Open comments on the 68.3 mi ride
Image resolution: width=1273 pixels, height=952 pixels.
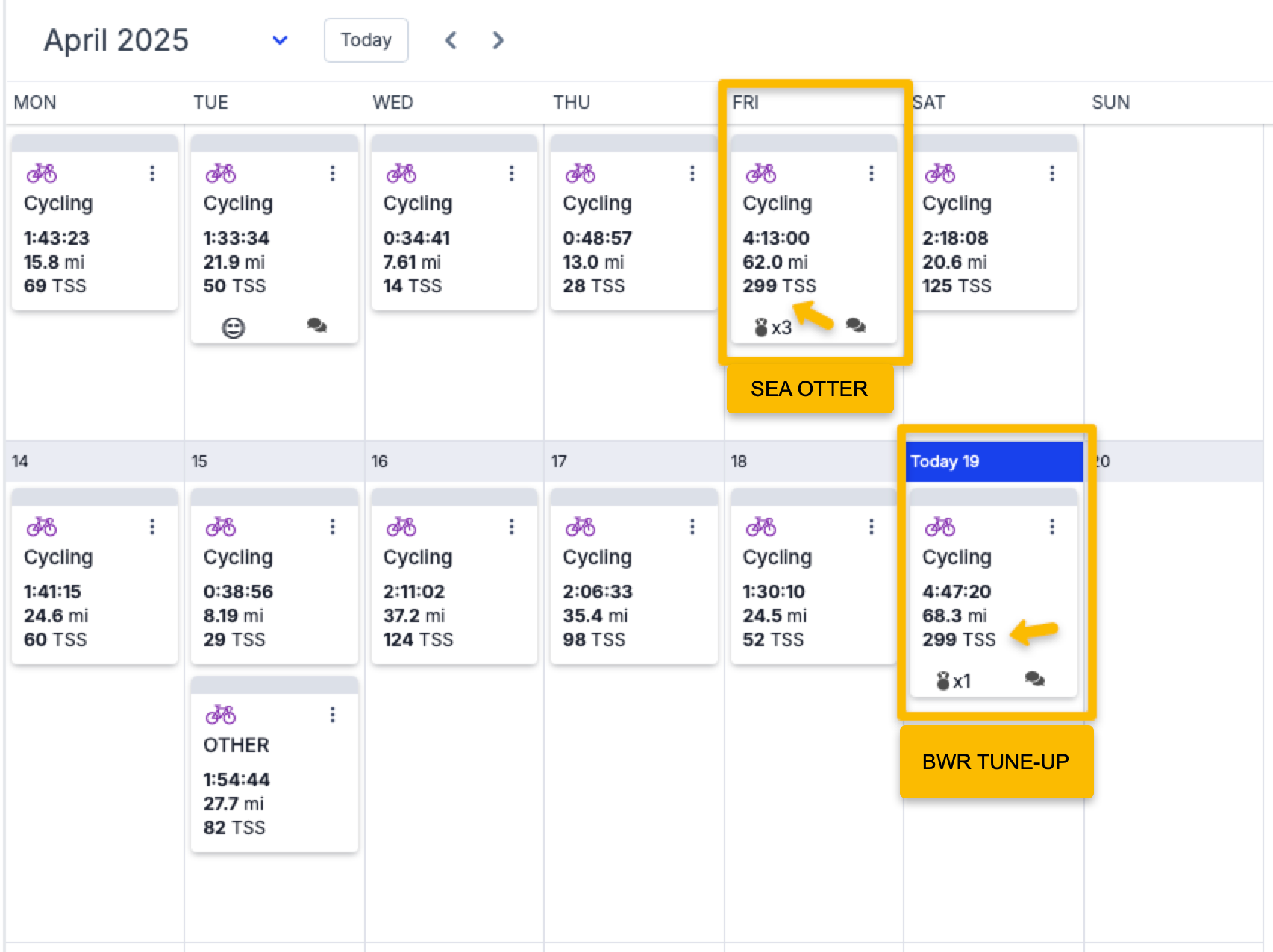point(1035,679)
